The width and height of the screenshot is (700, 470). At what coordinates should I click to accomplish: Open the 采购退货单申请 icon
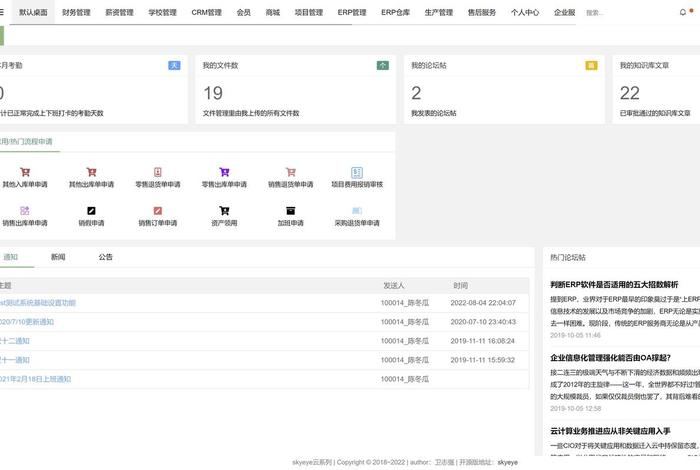tap(357, 211)
